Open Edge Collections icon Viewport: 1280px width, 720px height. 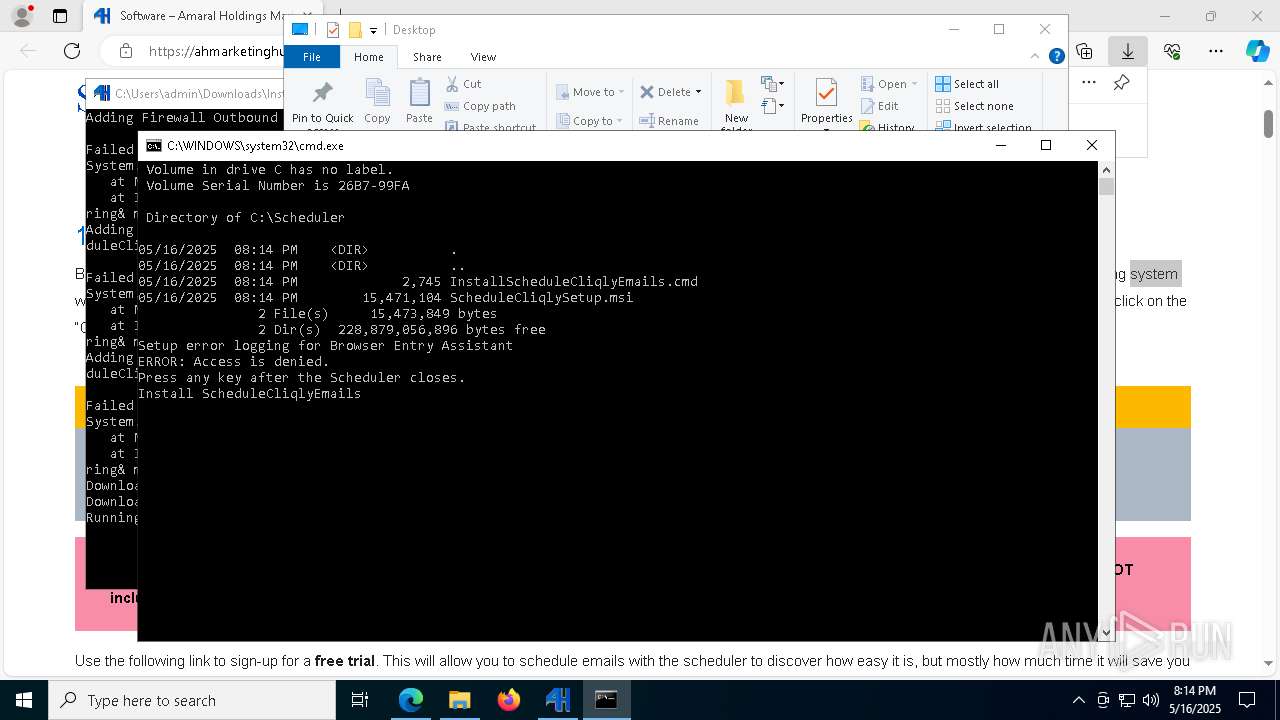coord(1084,51)
